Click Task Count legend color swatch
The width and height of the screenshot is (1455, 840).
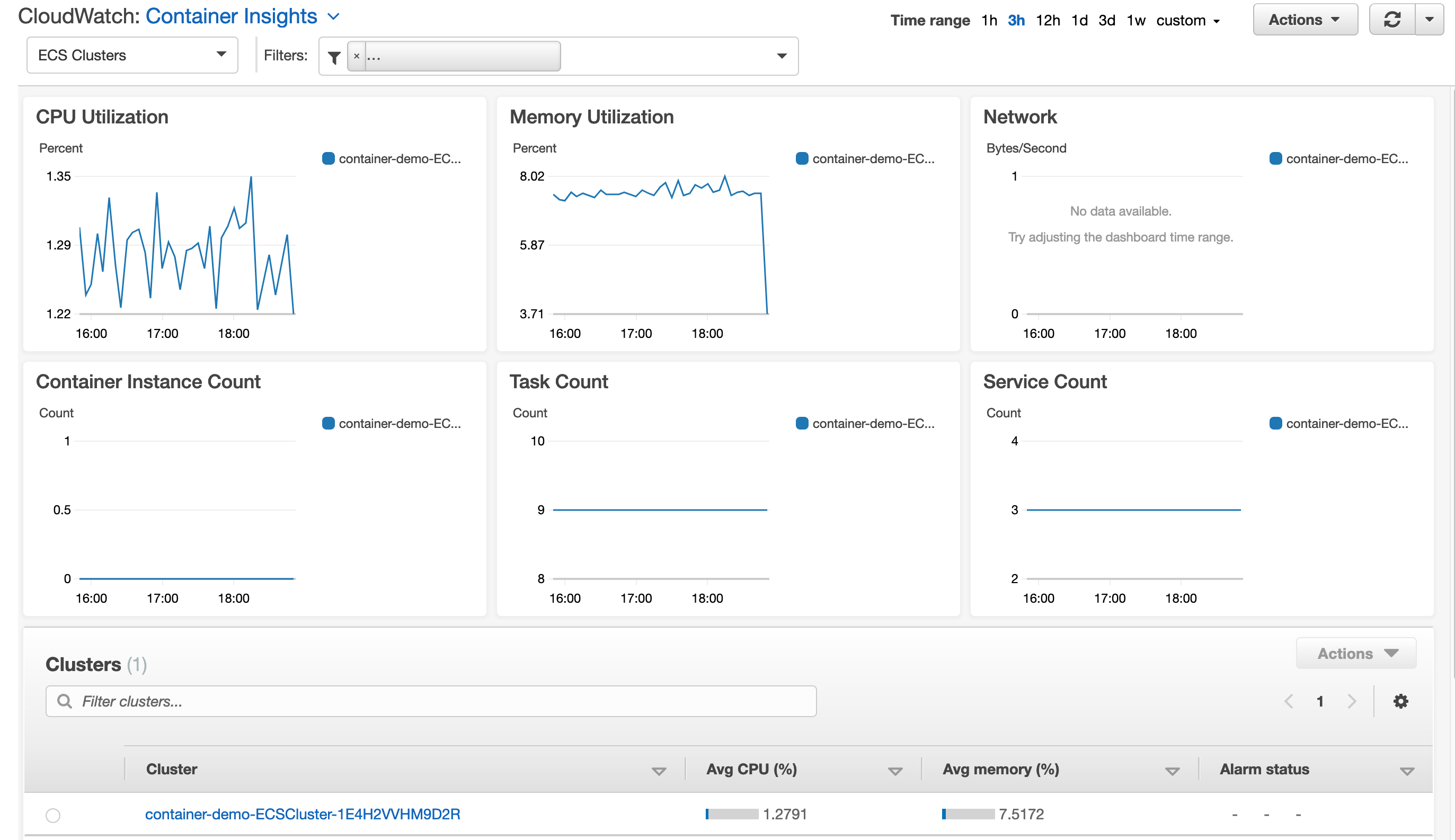tap(802, 424)
